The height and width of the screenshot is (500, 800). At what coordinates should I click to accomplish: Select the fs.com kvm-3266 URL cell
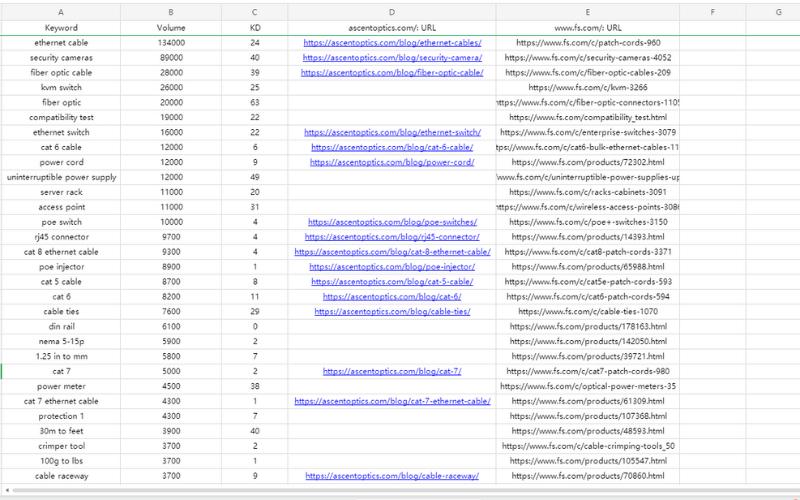(x=588, y=87)
